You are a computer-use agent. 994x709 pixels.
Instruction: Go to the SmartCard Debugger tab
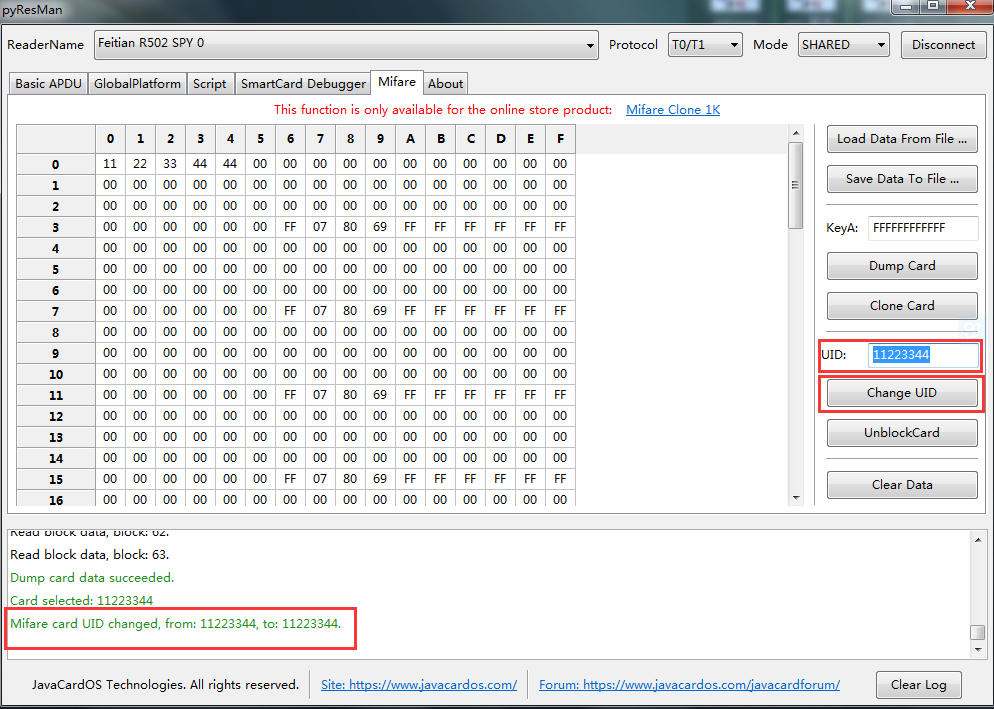[x=303, y=84]
